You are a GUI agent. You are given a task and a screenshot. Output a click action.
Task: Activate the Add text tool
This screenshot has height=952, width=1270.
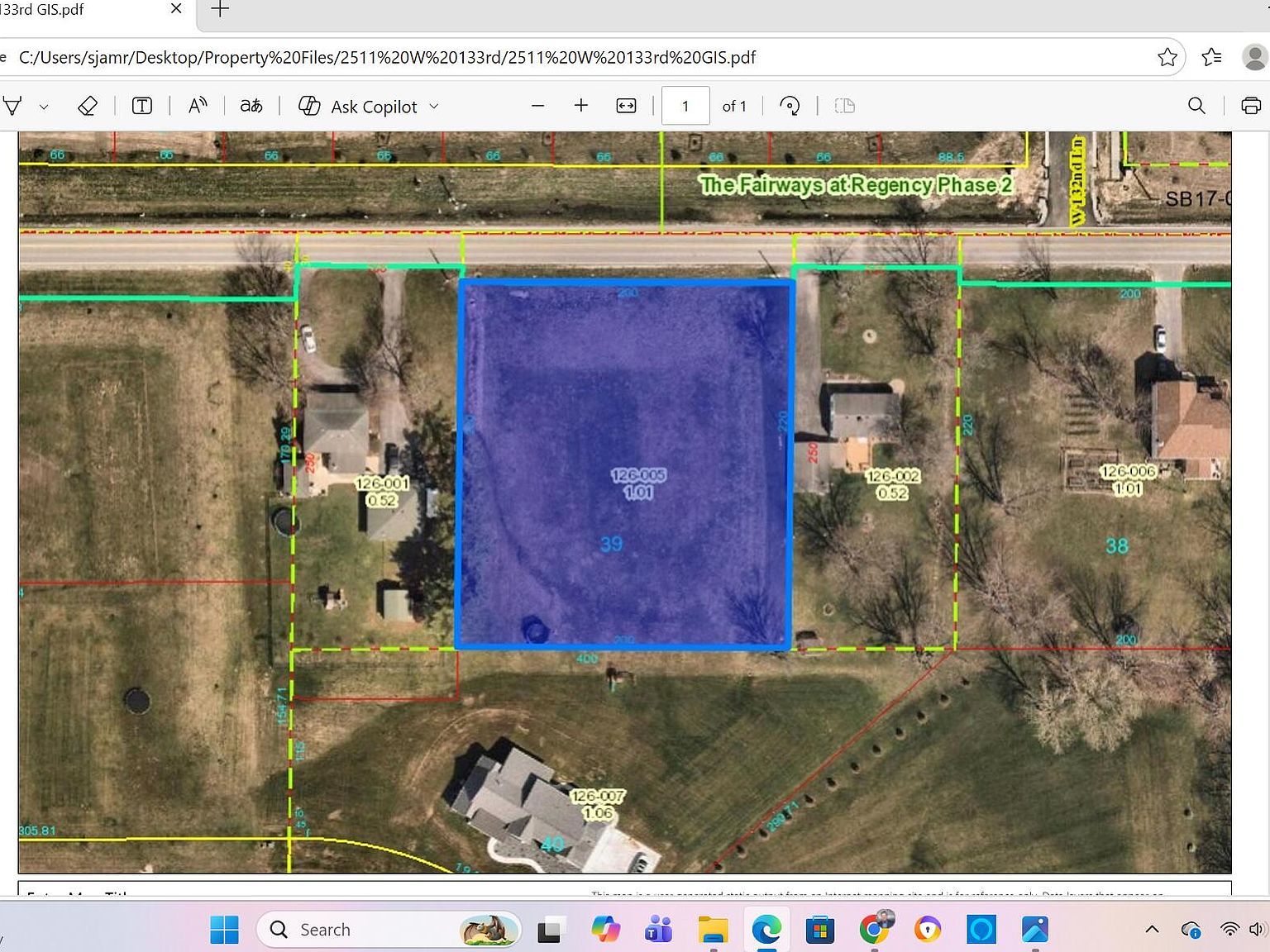point(142,106)
